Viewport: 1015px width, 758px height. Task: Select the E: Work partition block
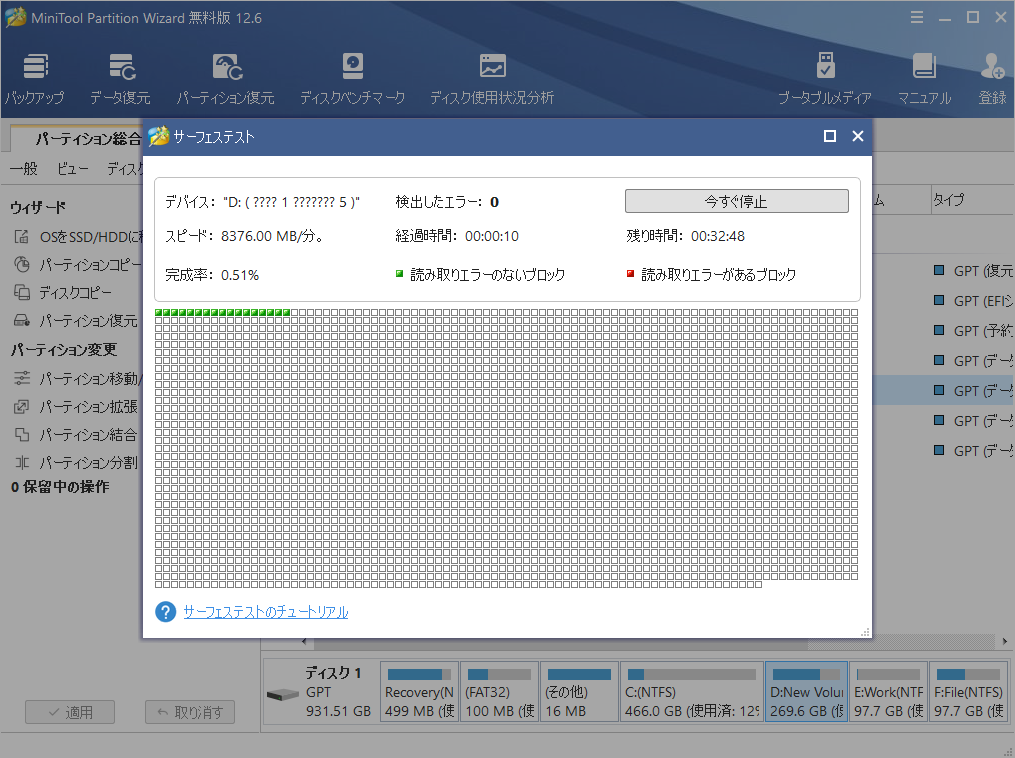888,692
